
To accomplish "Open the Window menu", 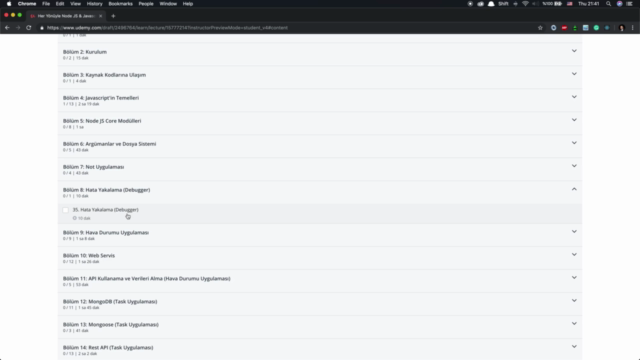I will (x=168, y=4).
